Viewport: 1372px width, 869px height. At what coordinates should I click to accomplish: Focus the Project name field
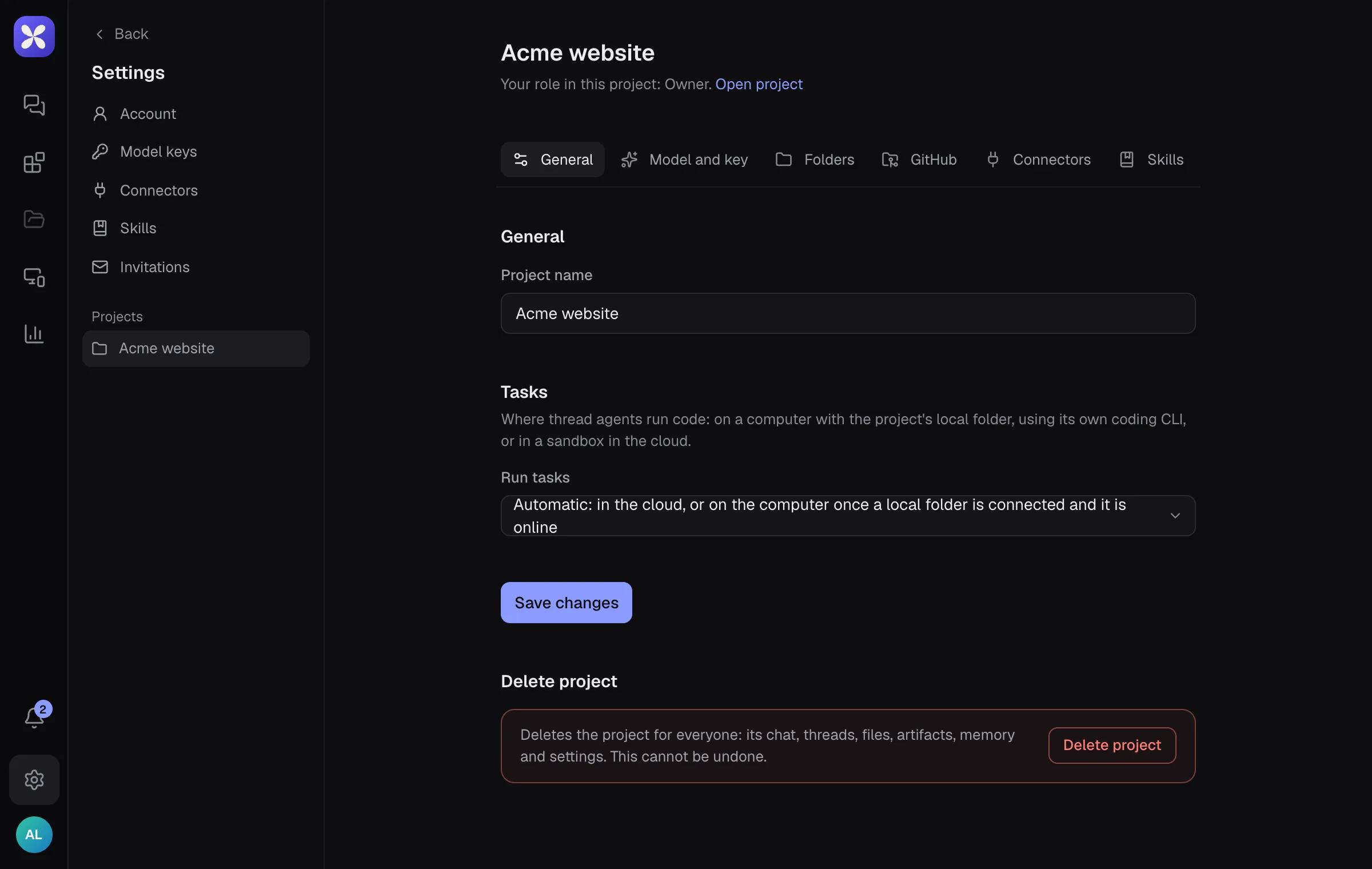848,313
